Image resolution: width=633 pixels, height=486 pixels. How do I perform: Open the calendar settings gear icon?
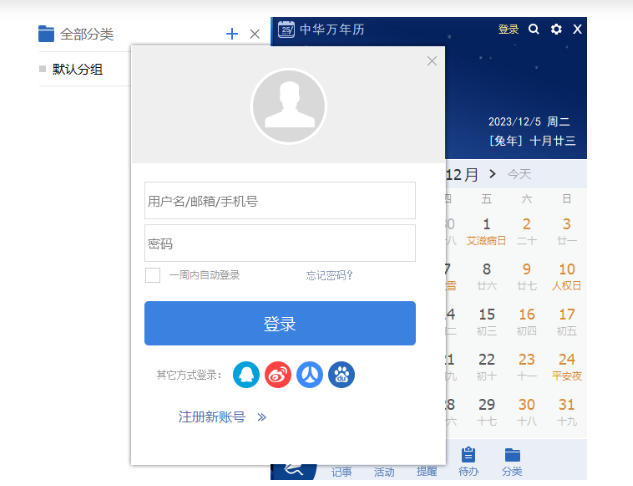coord(556,29)
